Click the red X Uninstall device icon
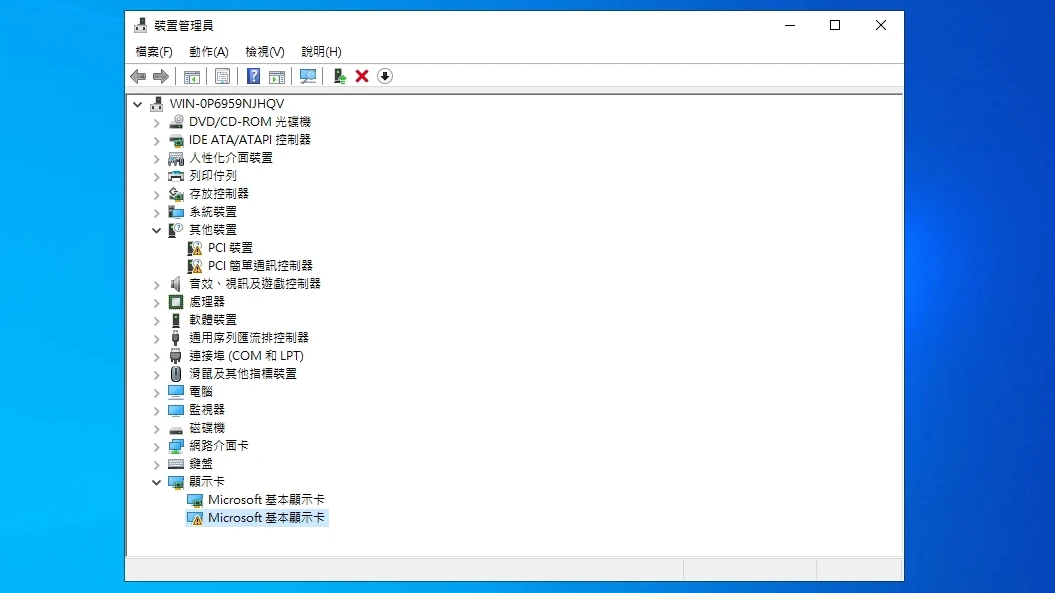1055x593 pixels. pos(362,76)
